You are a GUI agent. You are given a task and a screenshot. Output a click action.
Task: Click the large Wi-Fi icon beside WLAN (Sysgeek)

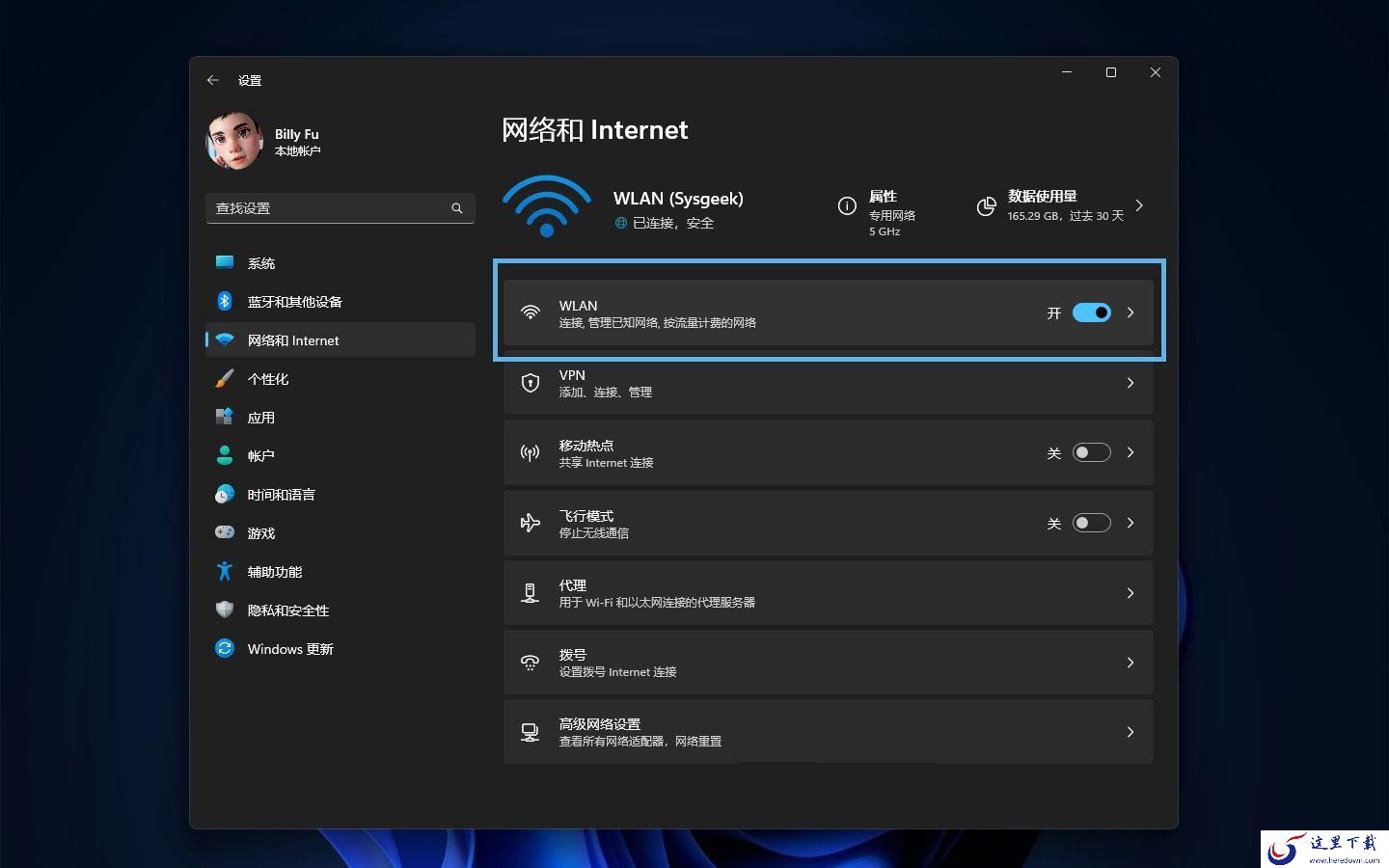tap(547, 205)
